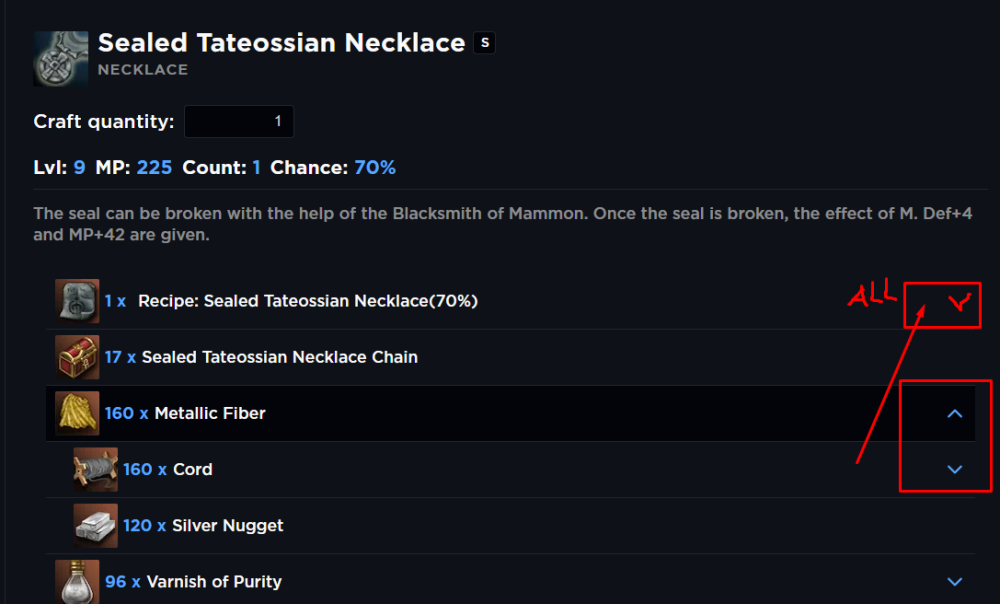Collapse the Metallic Fiber row chevron
Viewport: 1000px width, 604px height.
point(955,413)
